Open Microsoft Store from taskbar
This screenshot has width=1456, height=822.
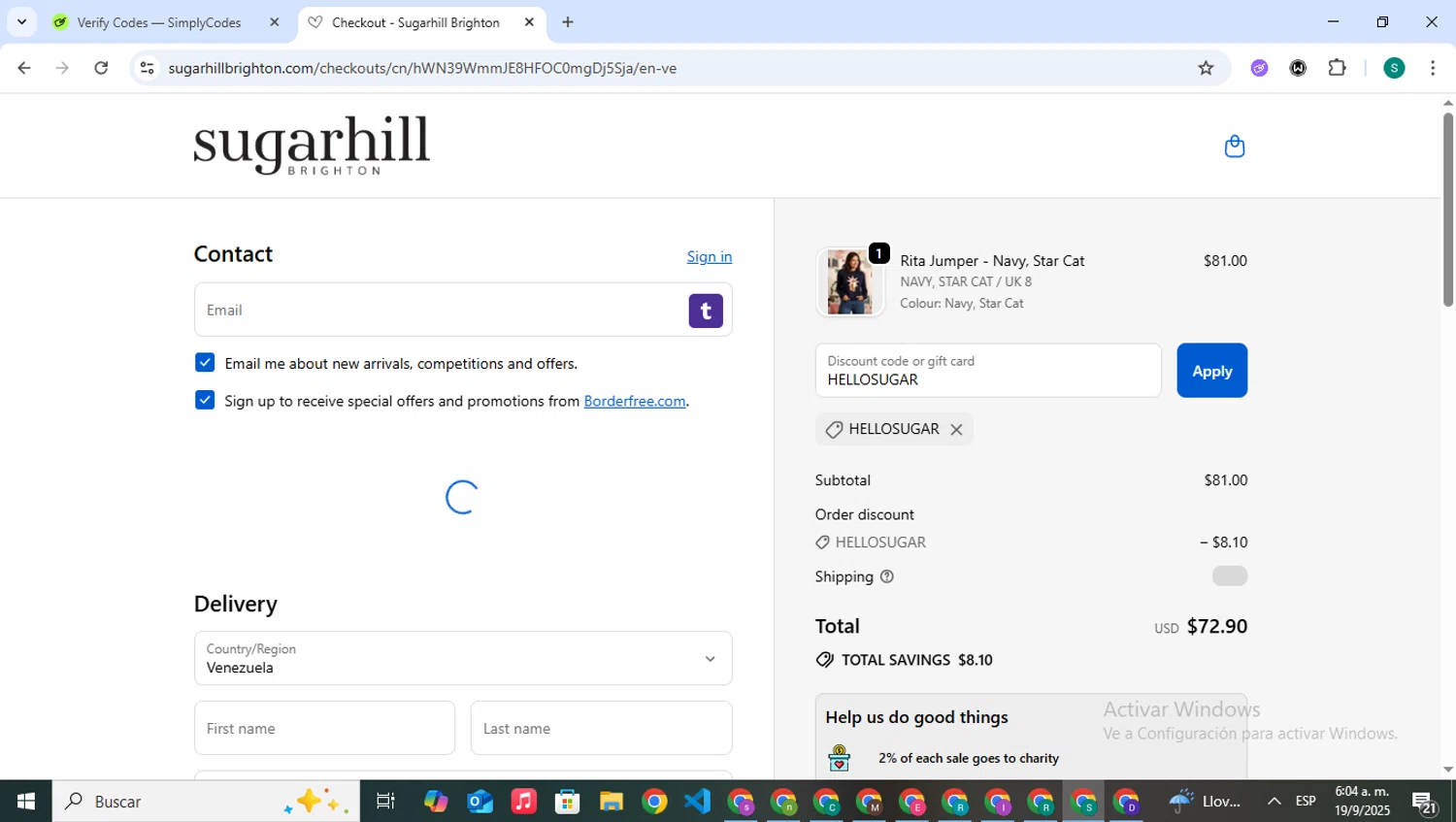[x=567, y=802]
